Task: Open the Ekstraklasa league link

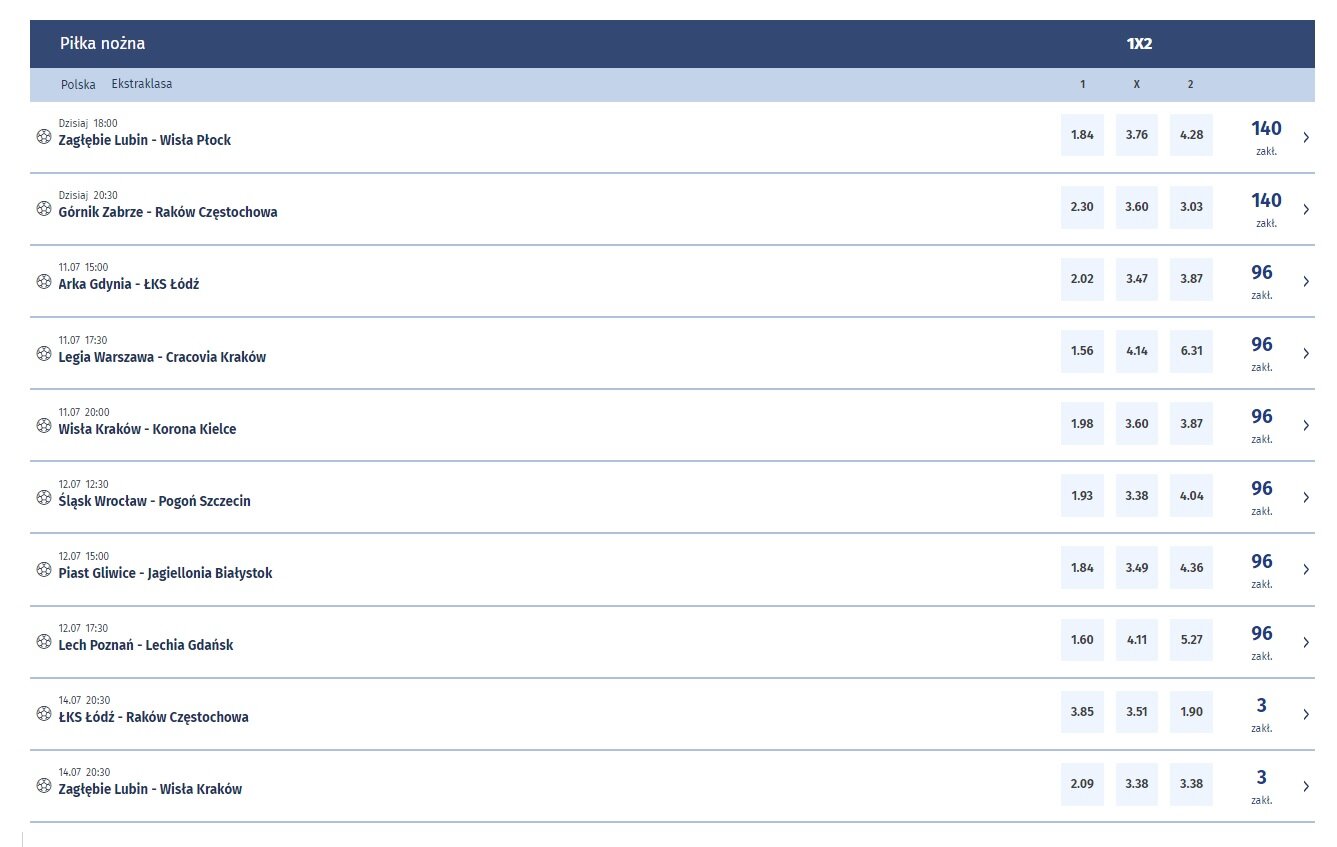Action: [x=142, y=84]
